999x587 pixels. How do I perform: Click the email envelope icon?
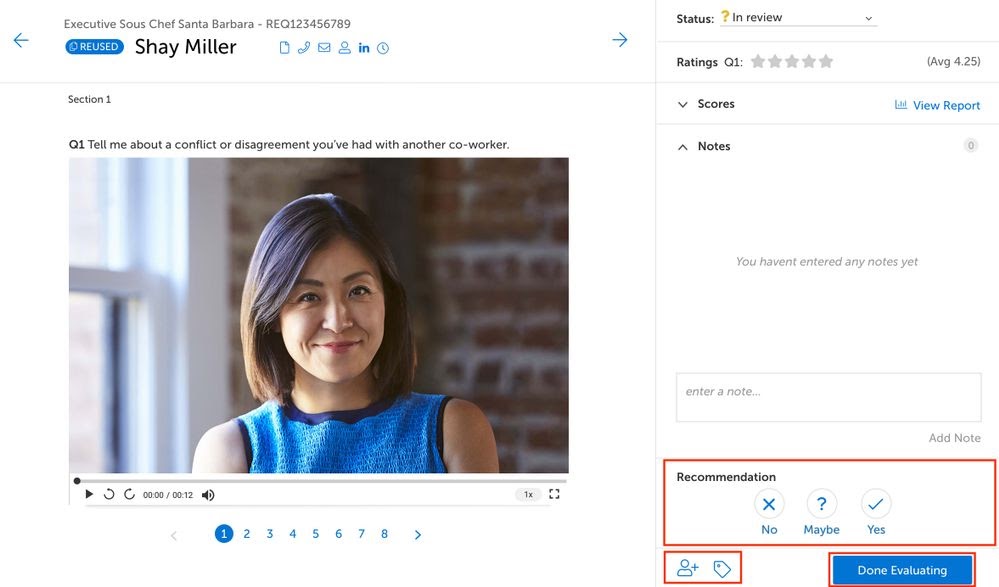(324, 48)
